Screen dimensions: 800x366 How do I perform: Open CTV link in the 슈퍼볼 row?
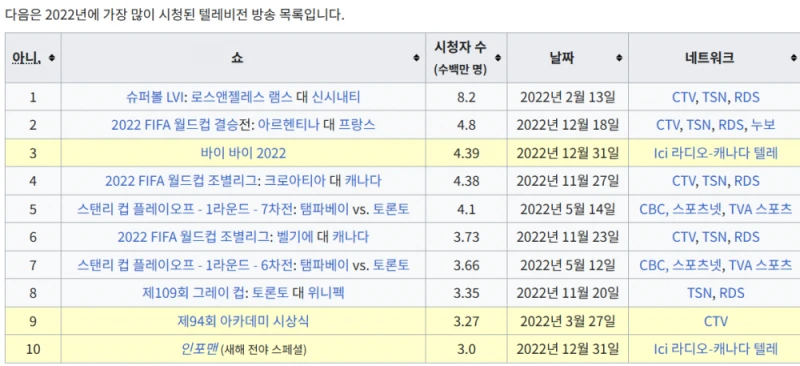pos(684,97)
